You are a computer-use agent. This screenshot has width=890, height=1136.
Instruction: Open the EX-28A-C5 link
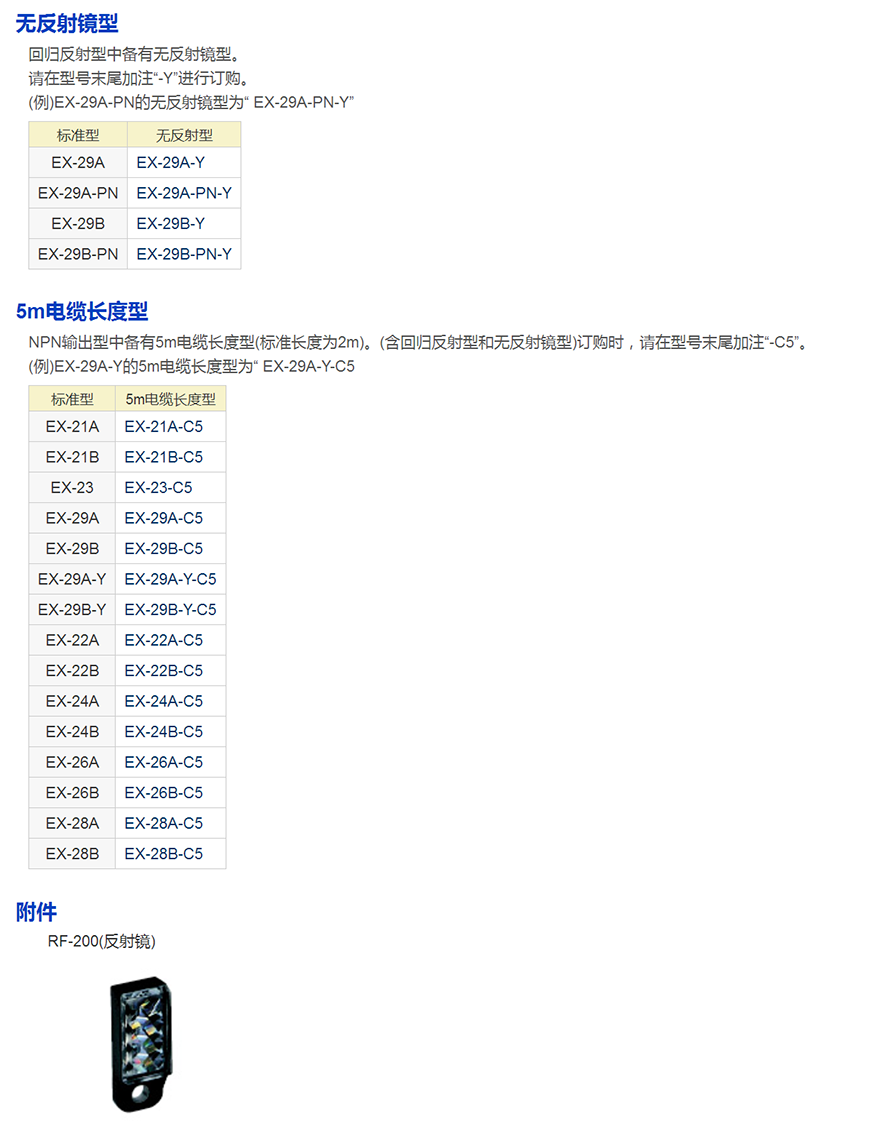pyautogui.click(x=163, y=823)
